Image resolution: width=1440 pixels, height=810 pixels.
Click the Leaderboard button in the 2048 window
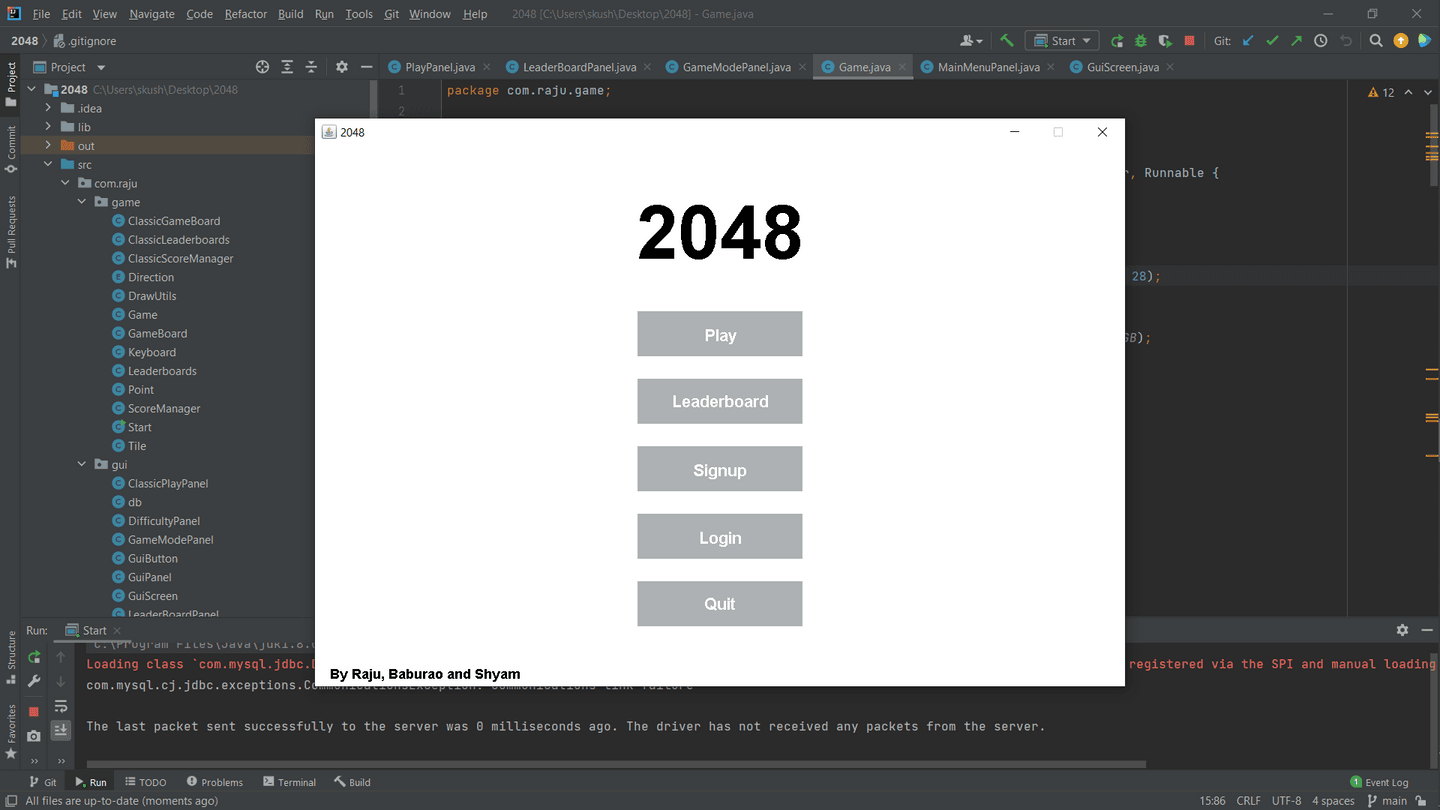[720, 401]
